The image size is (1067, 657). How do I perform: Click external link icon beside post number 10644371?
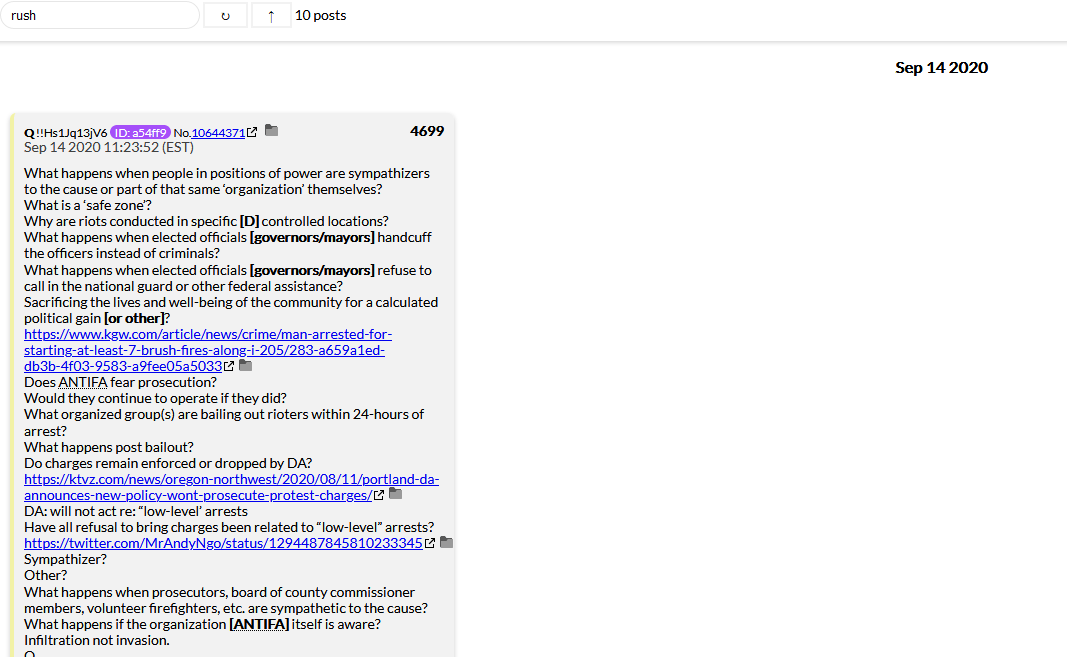click(252, 132)
